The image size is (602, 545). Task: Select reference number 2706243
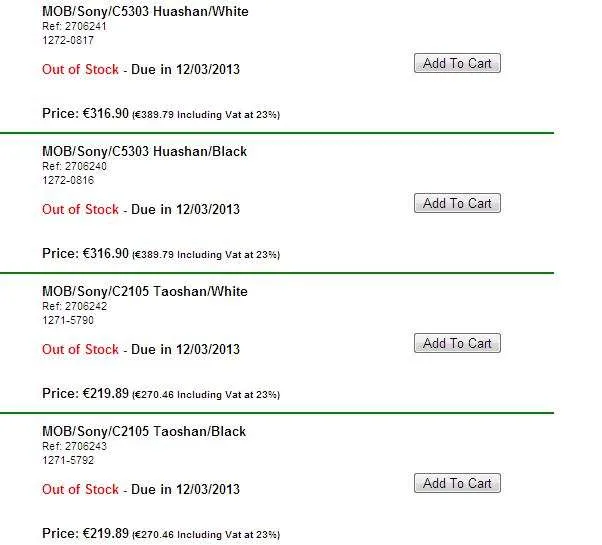pyautogui.click(x=85, y=447)
